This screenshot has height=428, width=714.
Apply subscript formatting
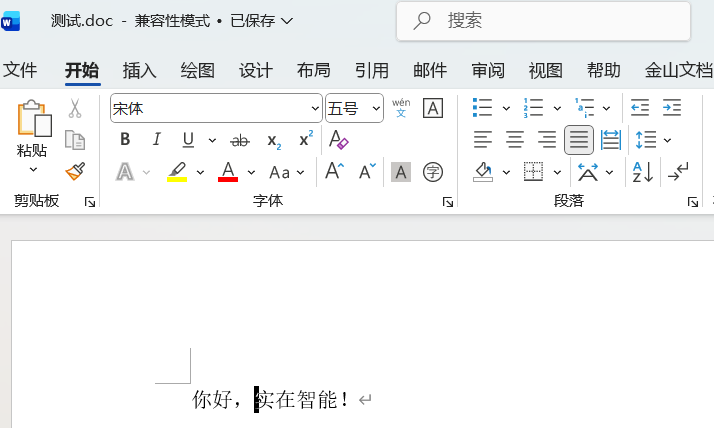pyautogui.click(x=274, y=141)
